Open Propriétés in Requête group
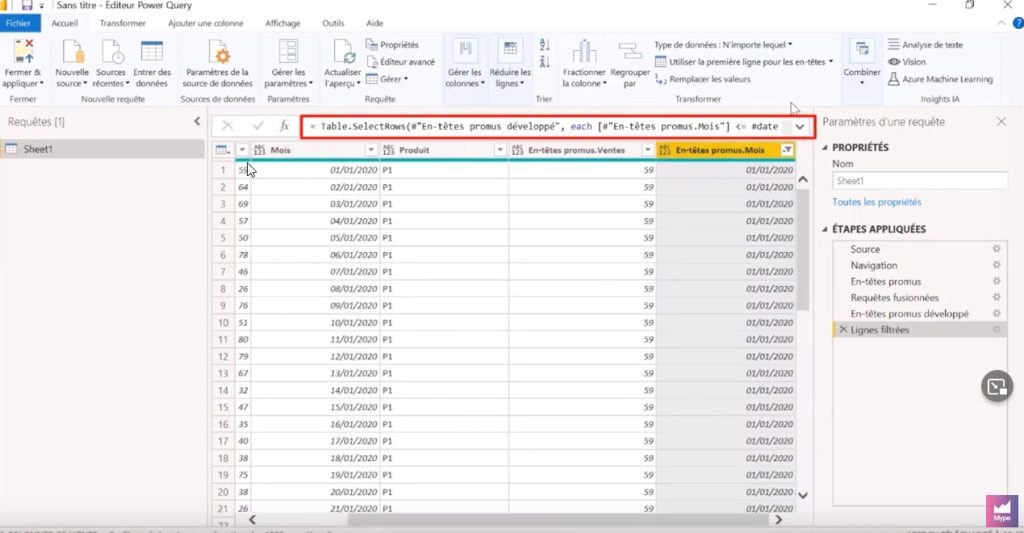The height and width of the screenshot is (533, 1024). [x=392, y=44]
